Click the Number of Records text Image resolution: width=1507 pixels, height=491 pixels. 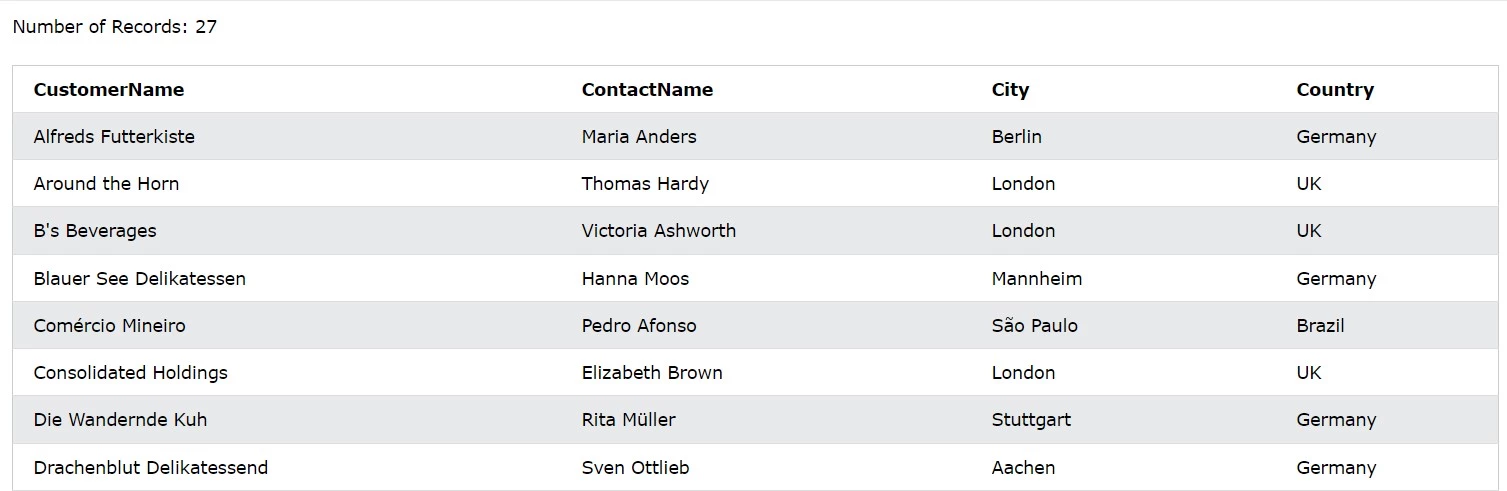(114, 27)
